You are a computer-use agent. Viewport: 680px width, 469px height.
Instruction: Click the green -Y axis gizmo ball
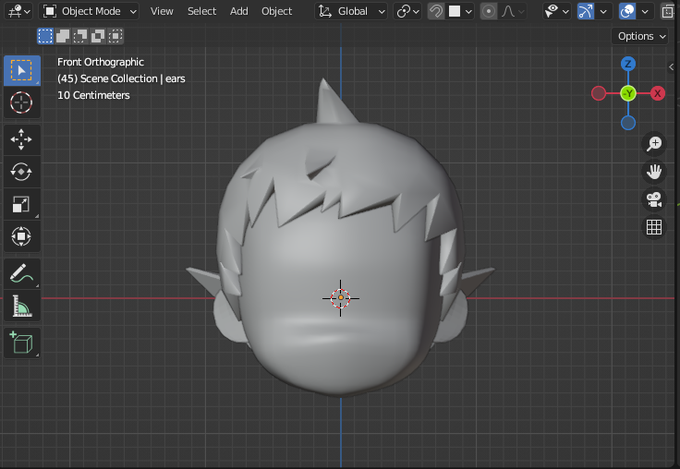[x=628, y=93]
